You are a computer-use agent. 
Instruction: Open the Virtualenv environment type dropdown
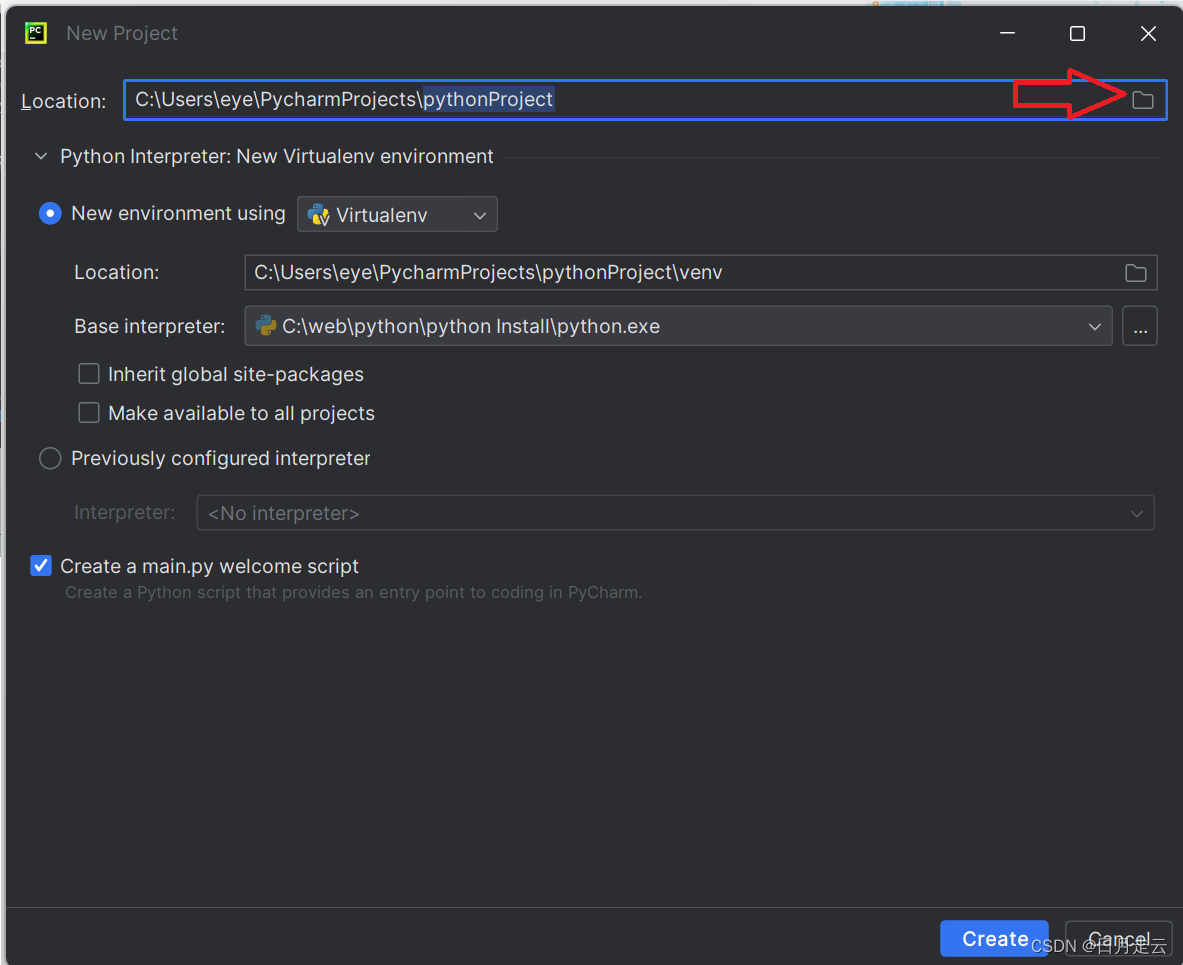397,214
